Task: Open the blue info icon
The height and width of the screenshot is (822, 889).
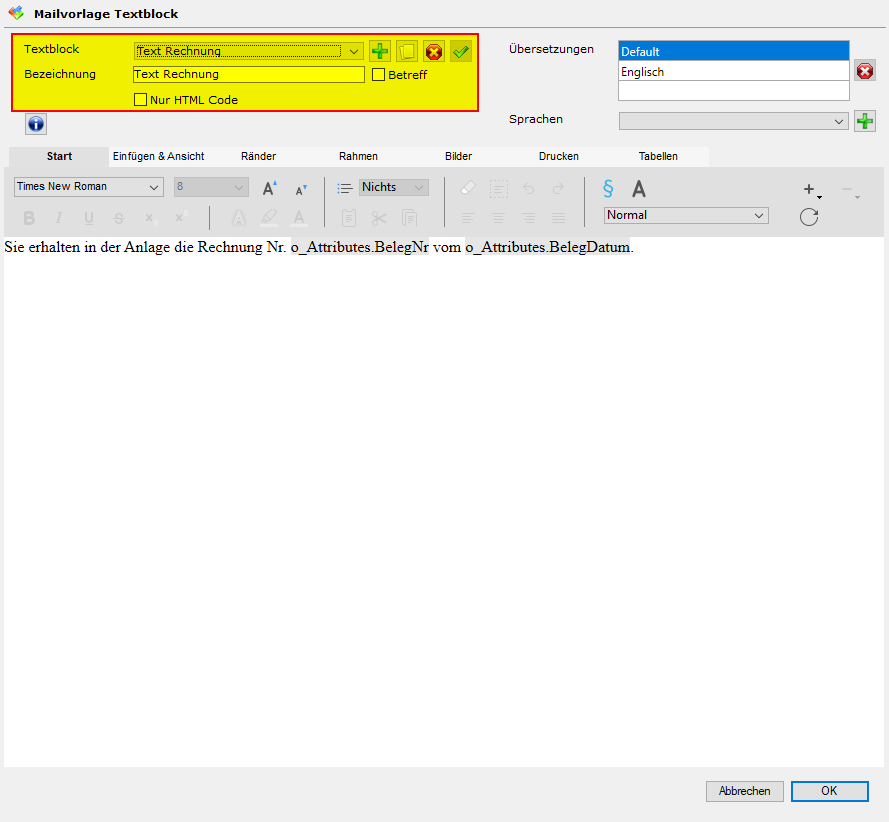Action: (36, 124)
